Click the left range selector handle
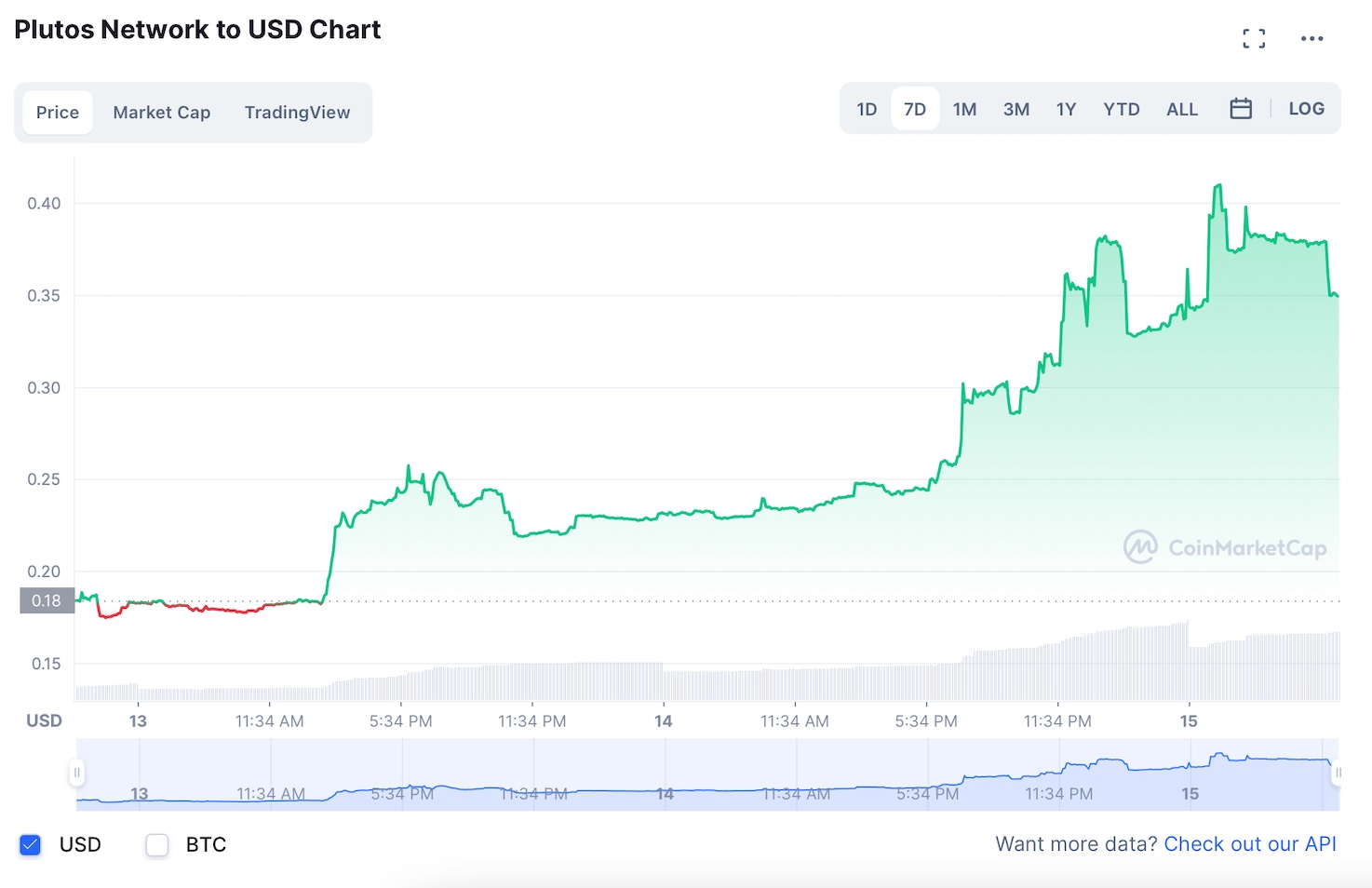This screenshot has width=1372, height=888. tap(77, 773)
